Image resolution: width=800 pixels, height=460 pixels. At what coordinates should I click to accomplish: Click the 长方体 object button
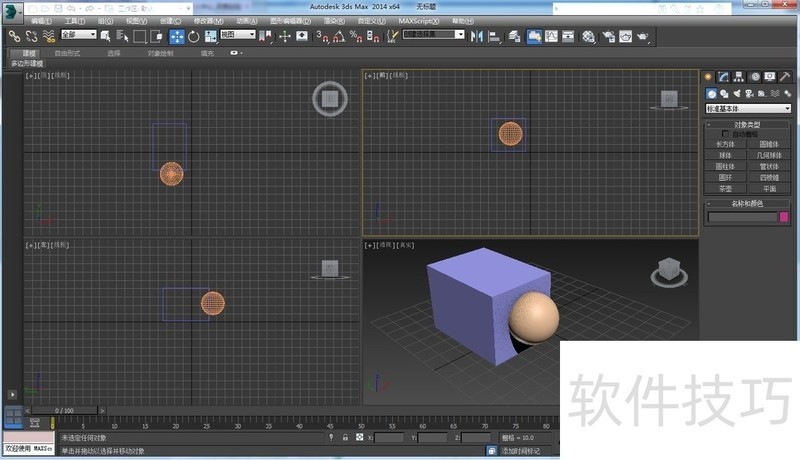726,144
